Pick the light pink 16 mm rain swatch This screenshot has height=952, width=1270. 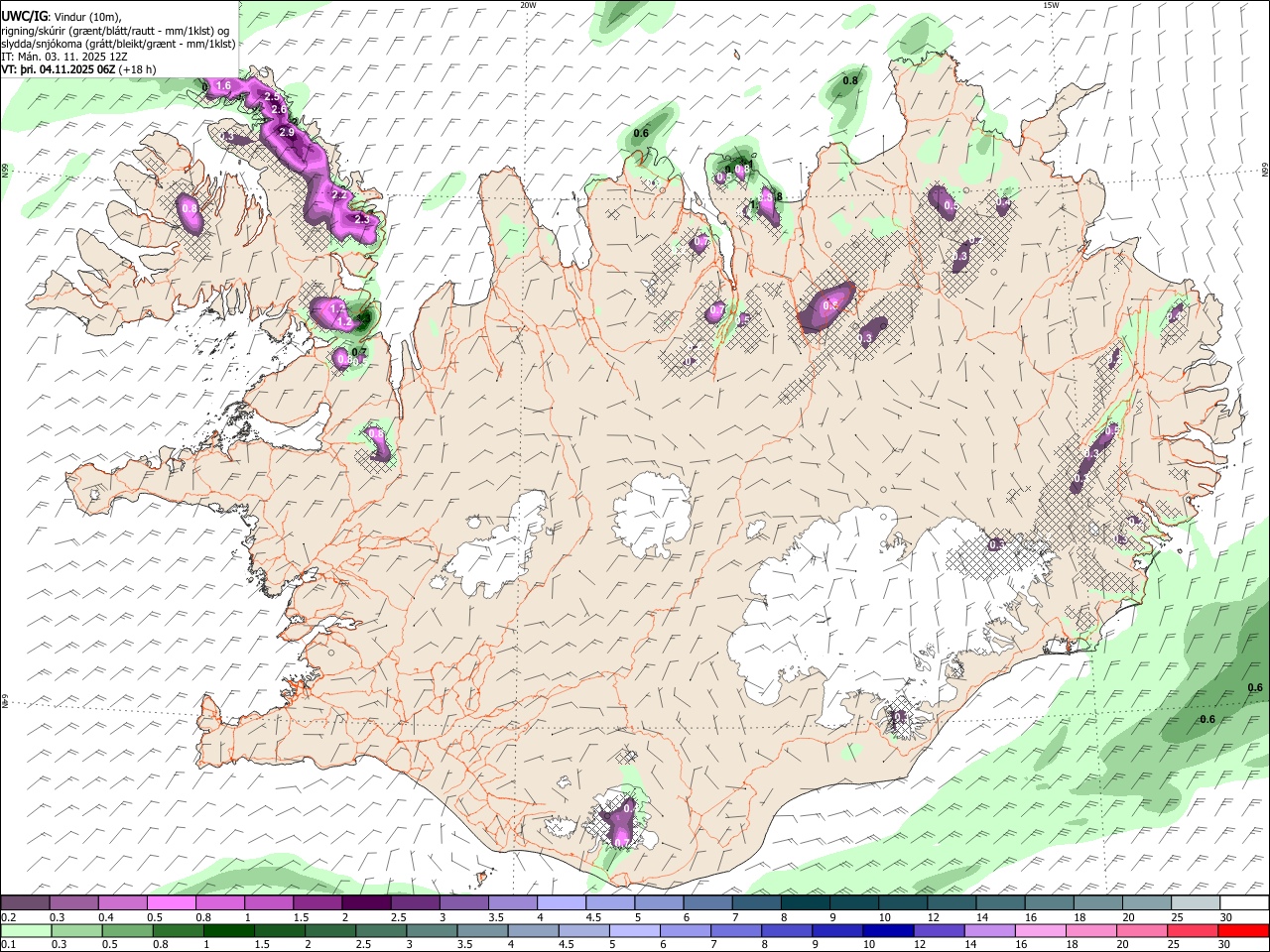[1040, 931]
